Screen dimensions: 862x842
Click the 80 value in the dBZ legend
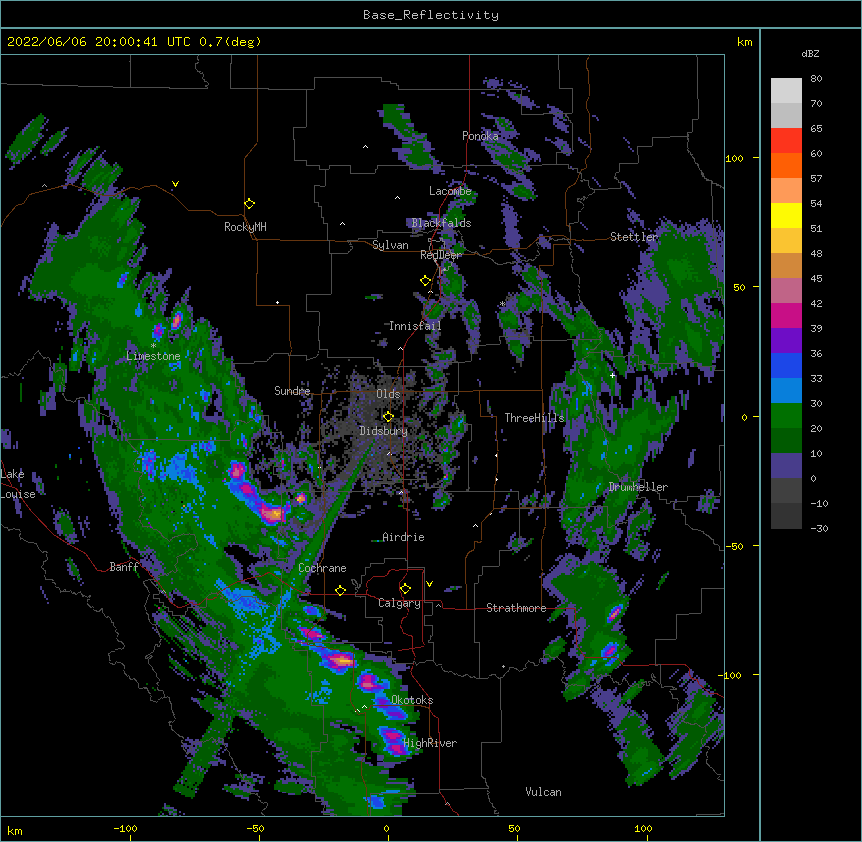(x=816, y=79)
